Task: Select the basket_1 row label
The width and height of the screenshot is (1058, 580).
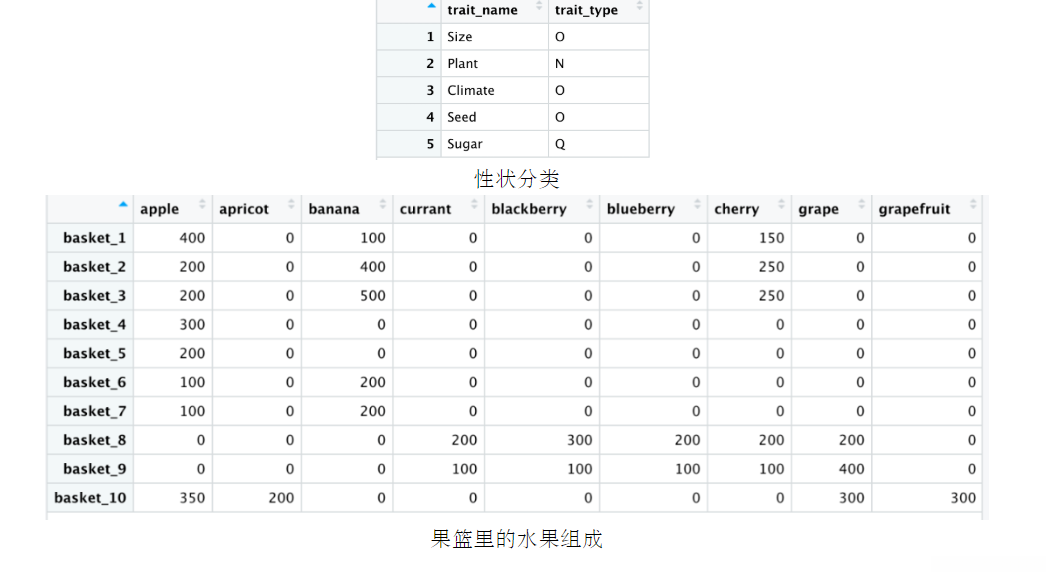Action: tap(94, 238)
